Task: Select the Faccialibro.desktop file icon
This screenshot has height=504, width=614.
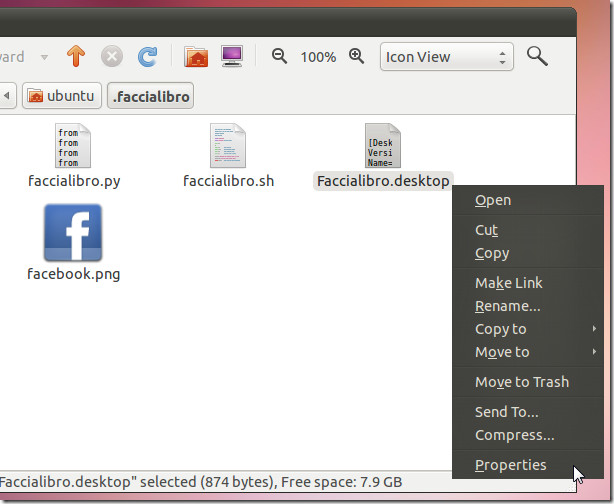Action: [x=383, y=146]
